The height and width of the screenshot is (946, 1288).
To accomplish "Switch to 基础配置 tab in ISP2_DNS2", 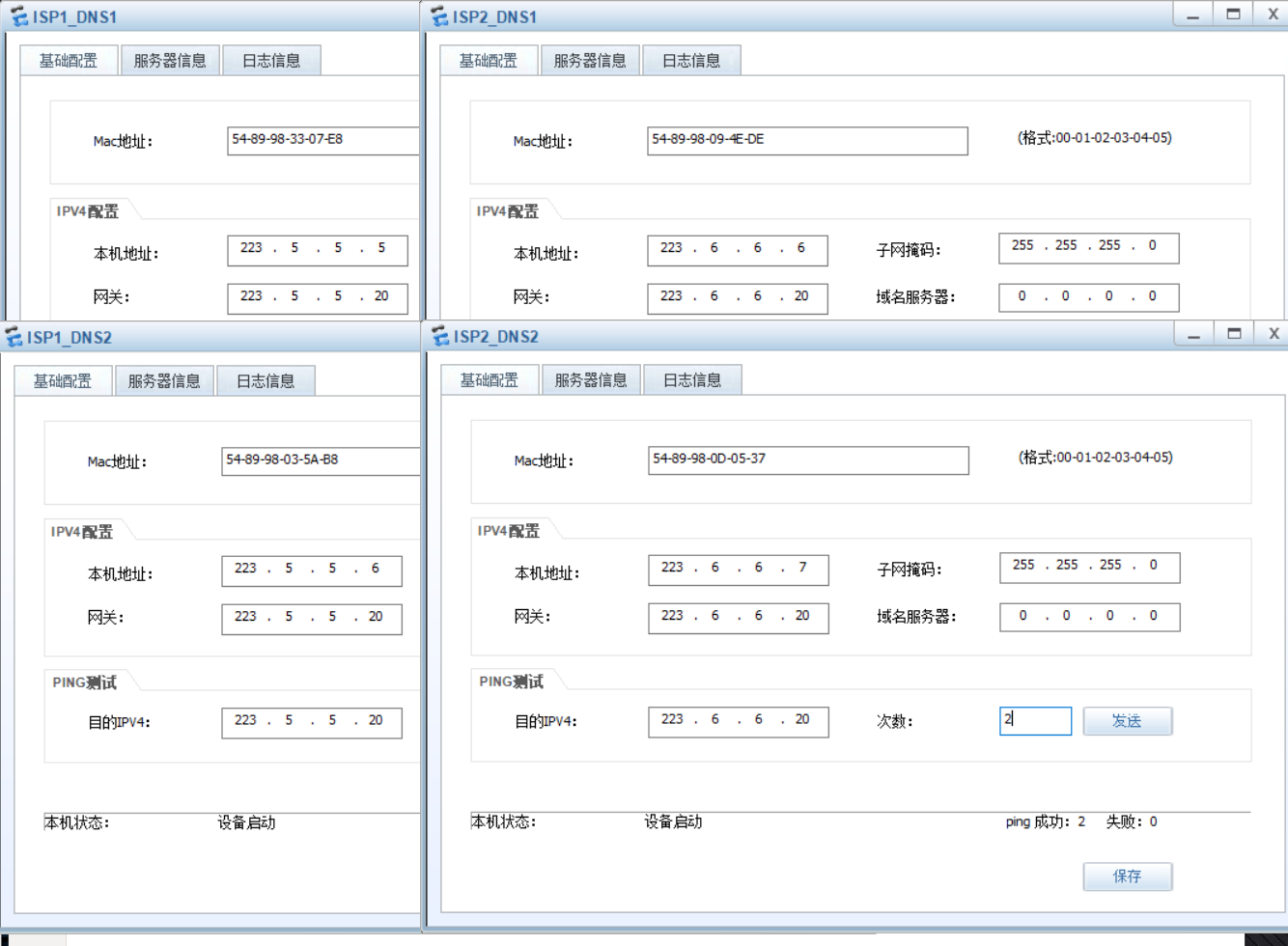I will pos(490,379).
